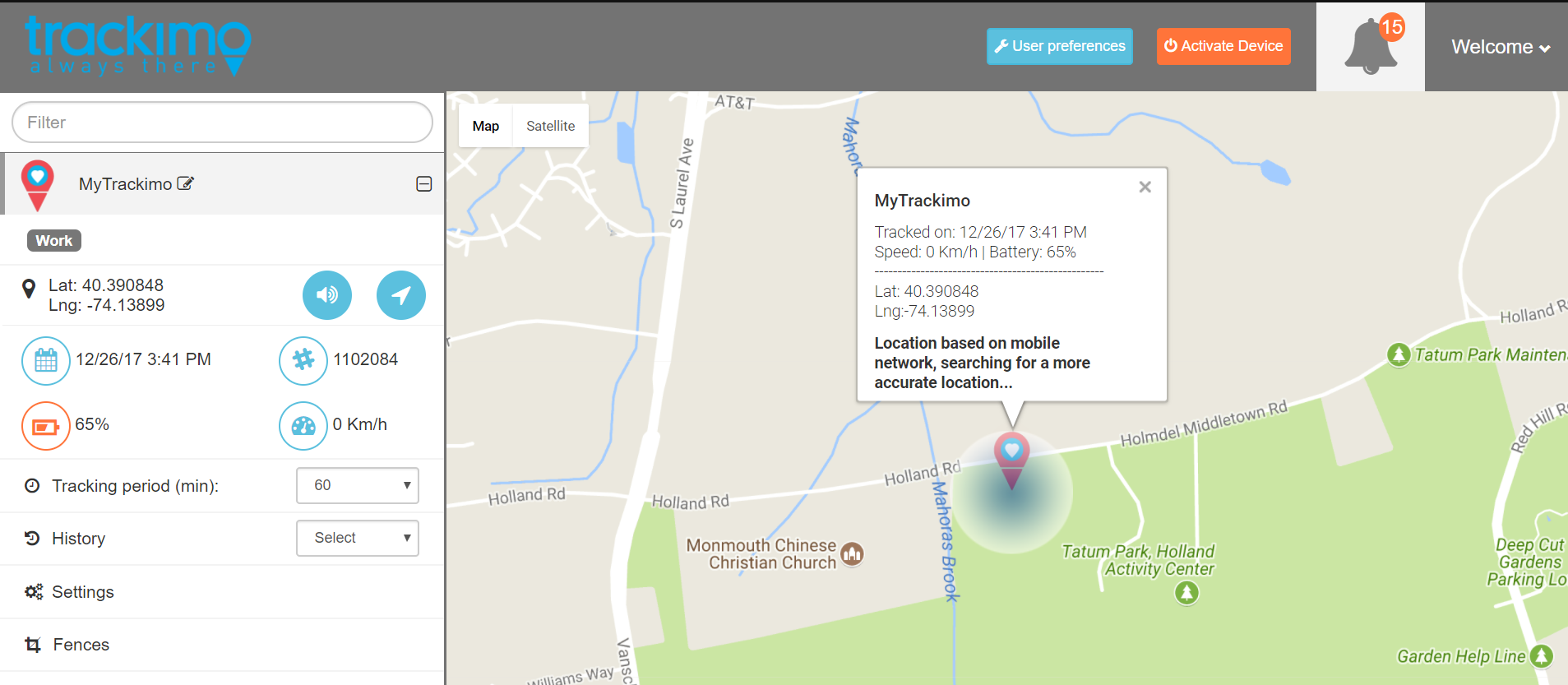Click Garden Help Line map marker

click(x=1542, y=656)
